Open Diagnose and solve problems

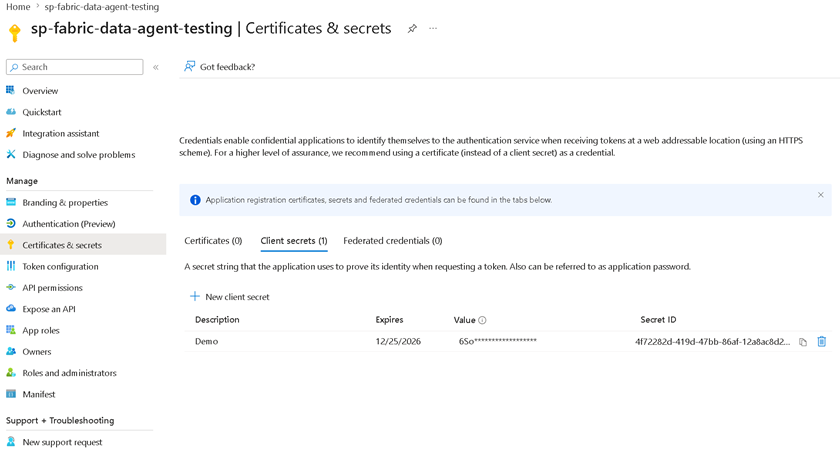(79, 155)
